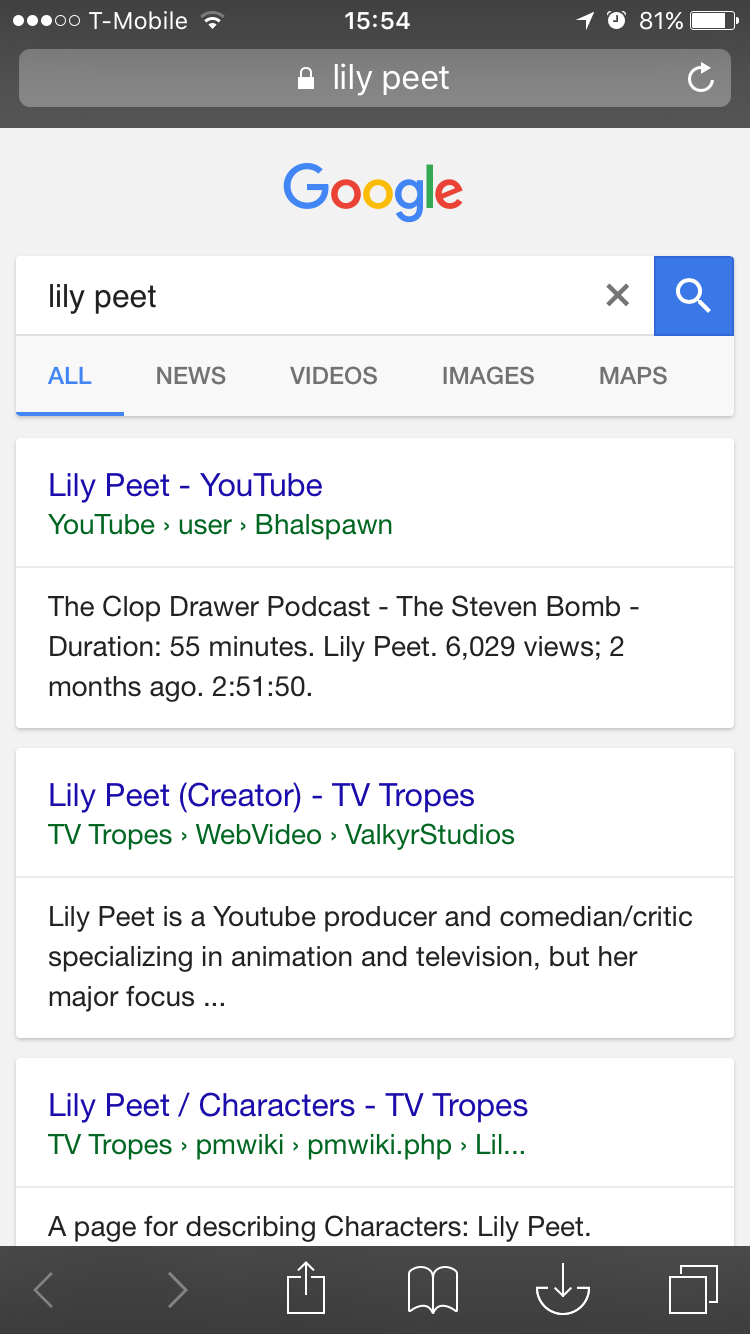The height and width of the screenshot is (1334, 750).
Task: Open the Lily Peet - YouTube result
Action: coord(185,485)
